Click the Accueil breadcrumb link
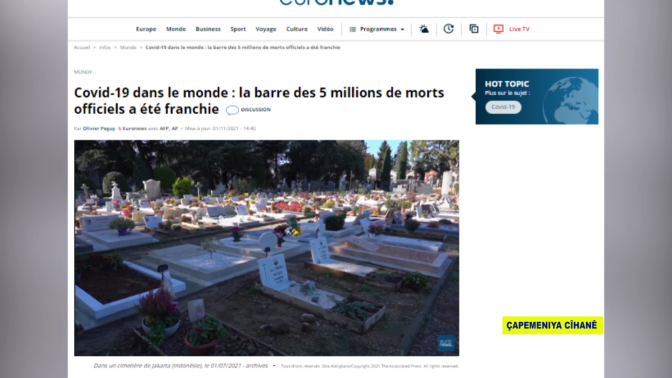Screen dimensions: 672x378 [82, 48]
